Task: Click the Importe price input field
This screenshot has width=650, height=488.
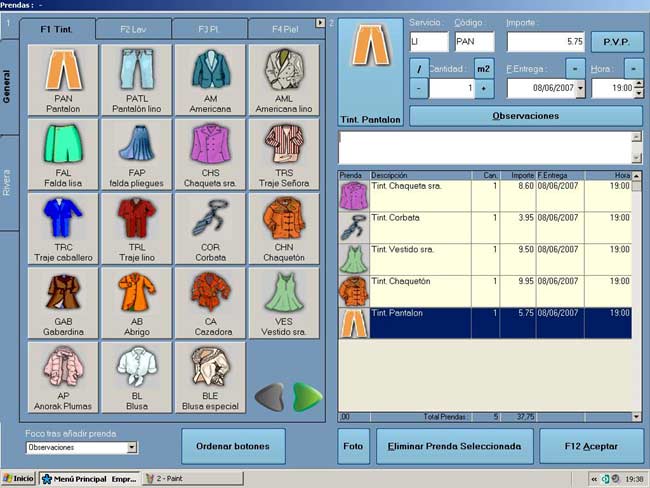Action: coord(545,42)
